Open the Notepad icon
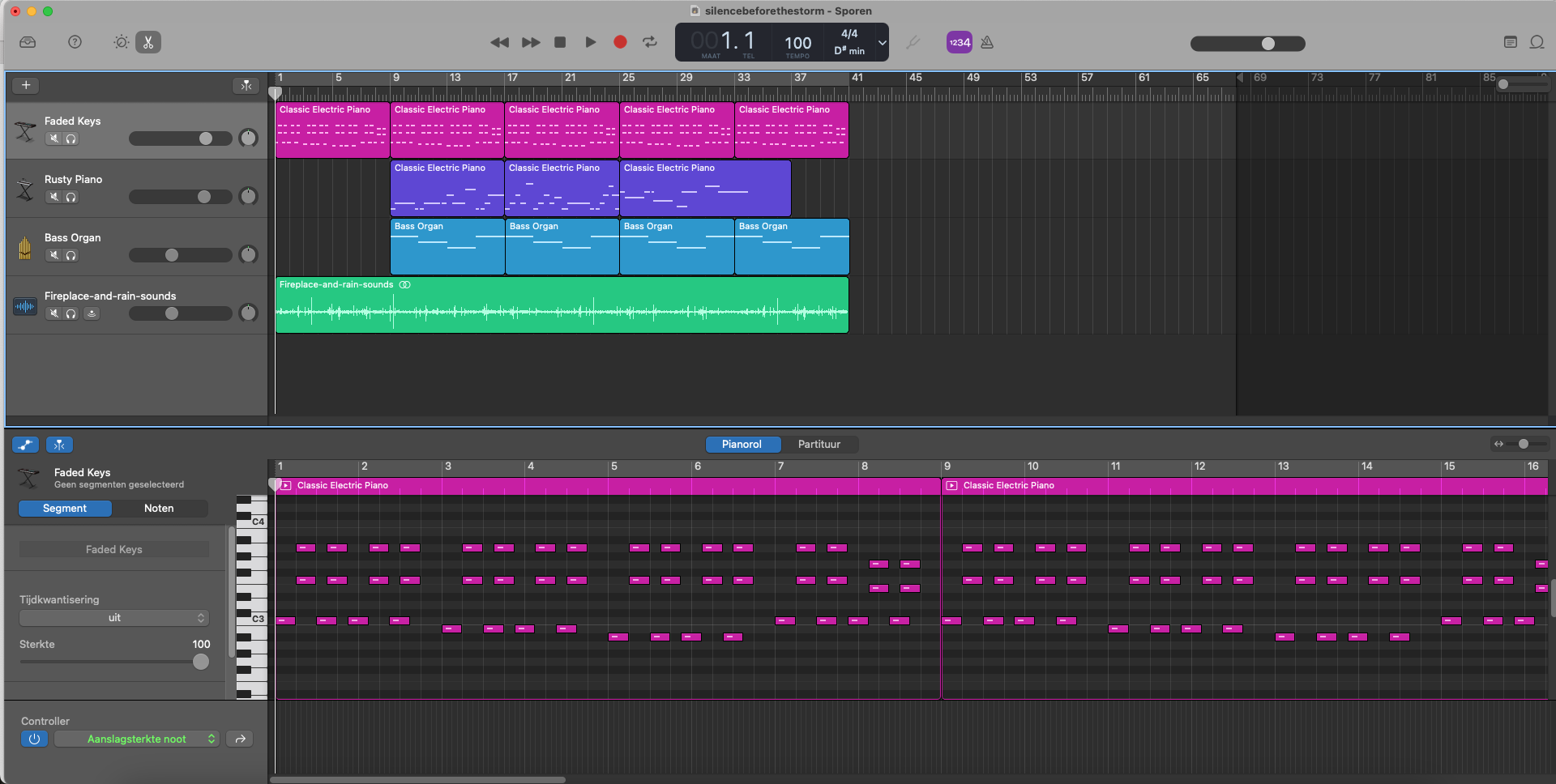Image resolution: width=1556 pixels, height=784 pixels. point(1511,42)
